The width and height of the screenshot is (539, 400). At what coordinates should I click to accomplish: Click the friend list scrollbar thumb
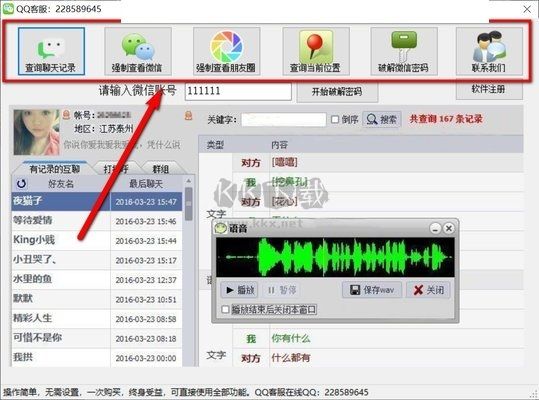tap(188, 203)
